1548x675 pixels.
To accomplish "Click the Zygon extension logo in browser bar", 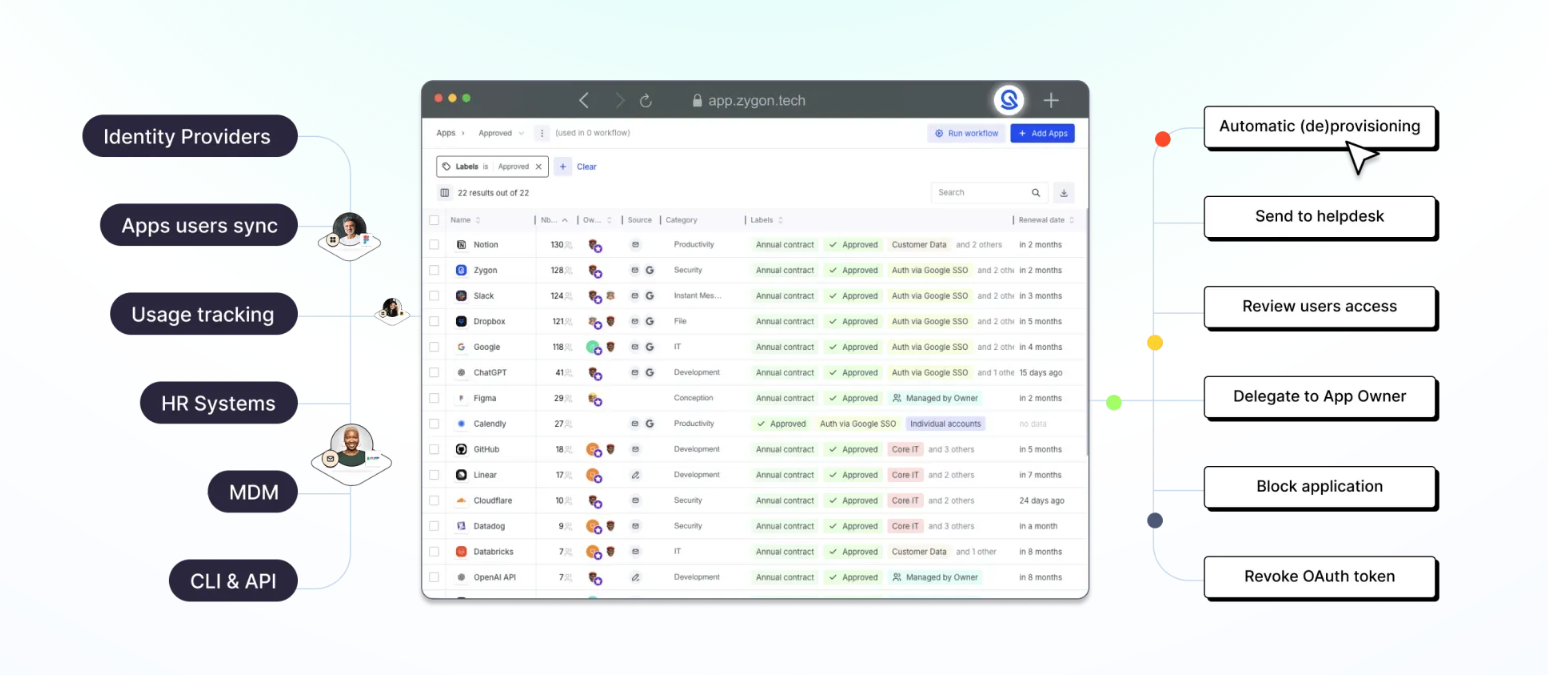I will pyautogui.click(x=1009, y=100).
